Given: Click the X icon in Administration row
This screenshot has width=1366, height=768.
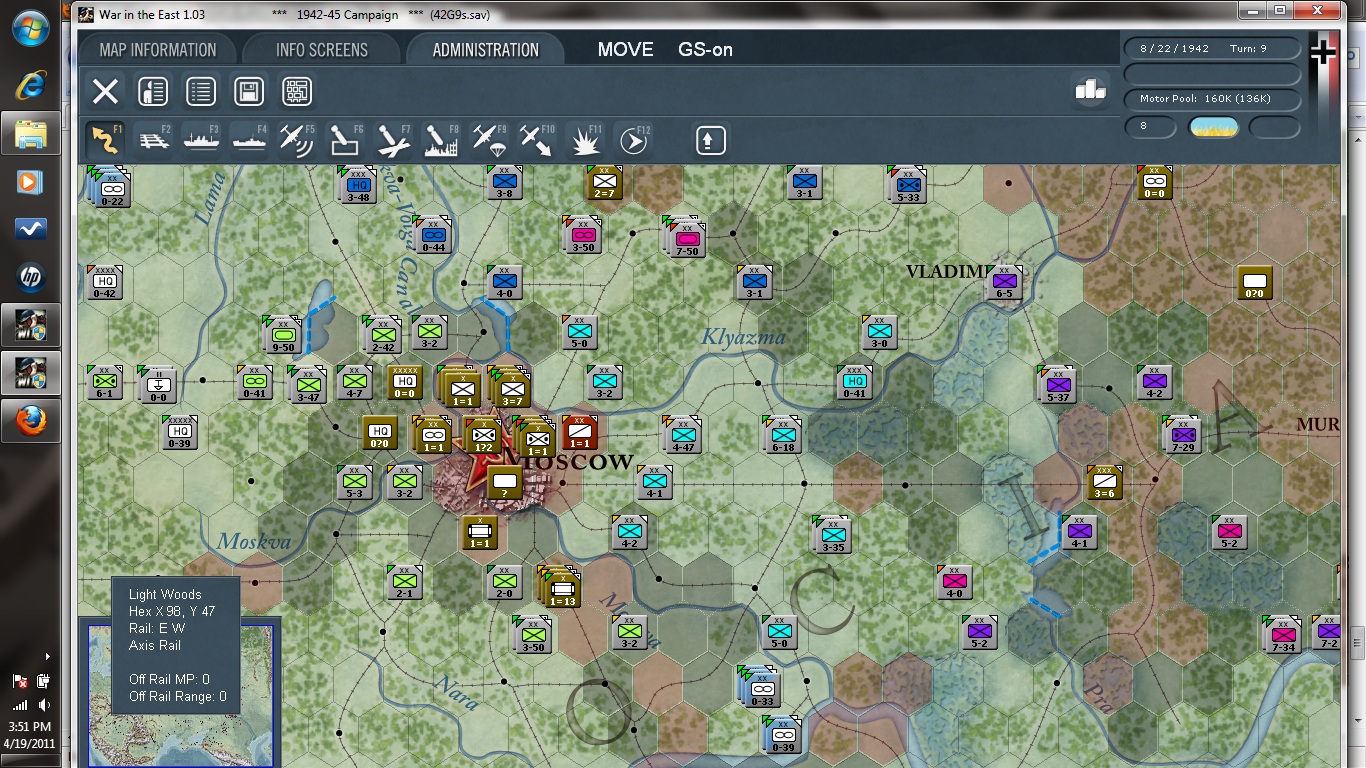Looking at the screenshot, I should (x=105, y=92).
